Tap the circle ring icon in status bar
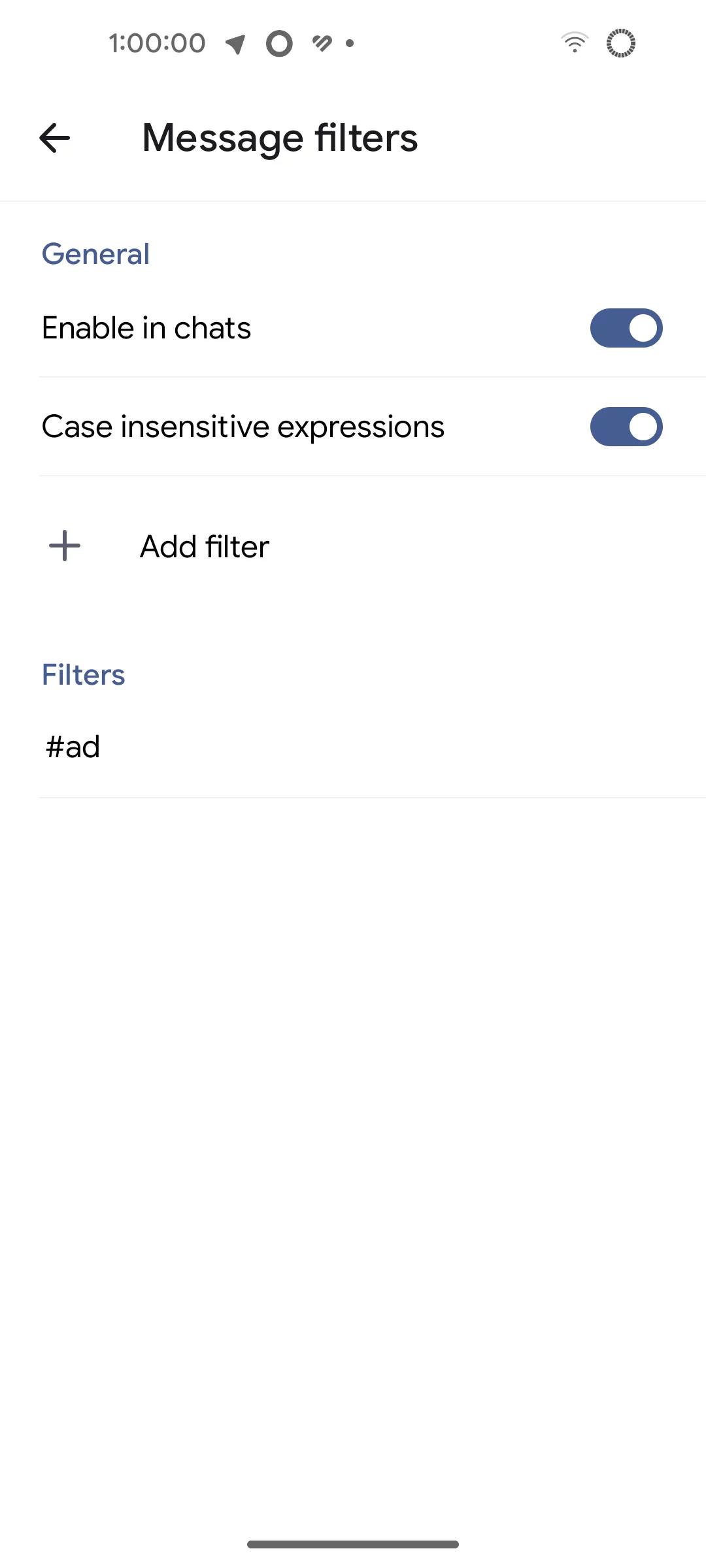 pyautogui.click(x=279, y=44)
